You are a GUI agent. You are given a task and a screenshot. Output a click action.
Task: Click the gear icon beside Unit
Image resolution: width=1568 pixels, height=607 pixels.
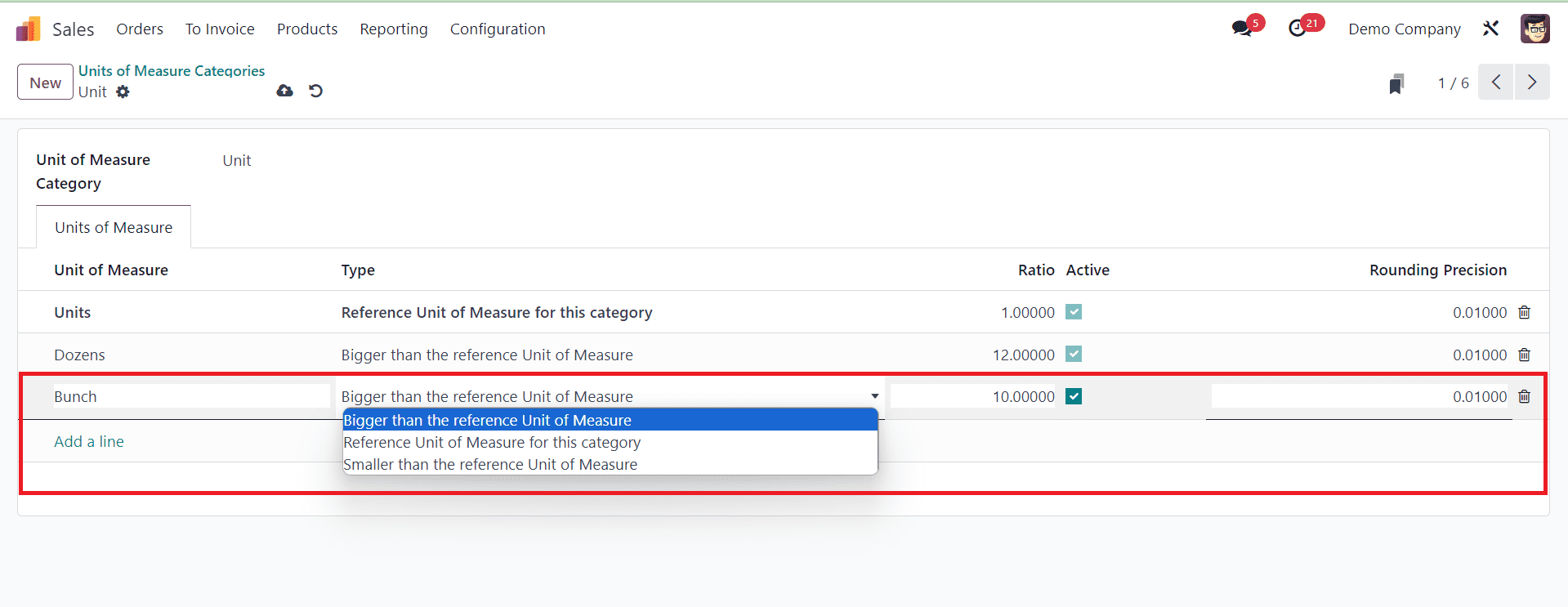[123, 92]
